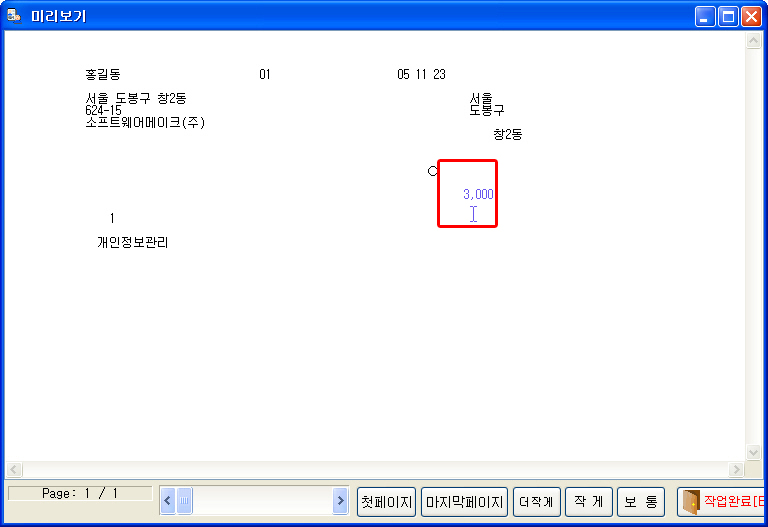Image resolution: width=768 pixels, height=527 pixels.
Task: Set zoom to 보통
Action: tap(641, 502)
